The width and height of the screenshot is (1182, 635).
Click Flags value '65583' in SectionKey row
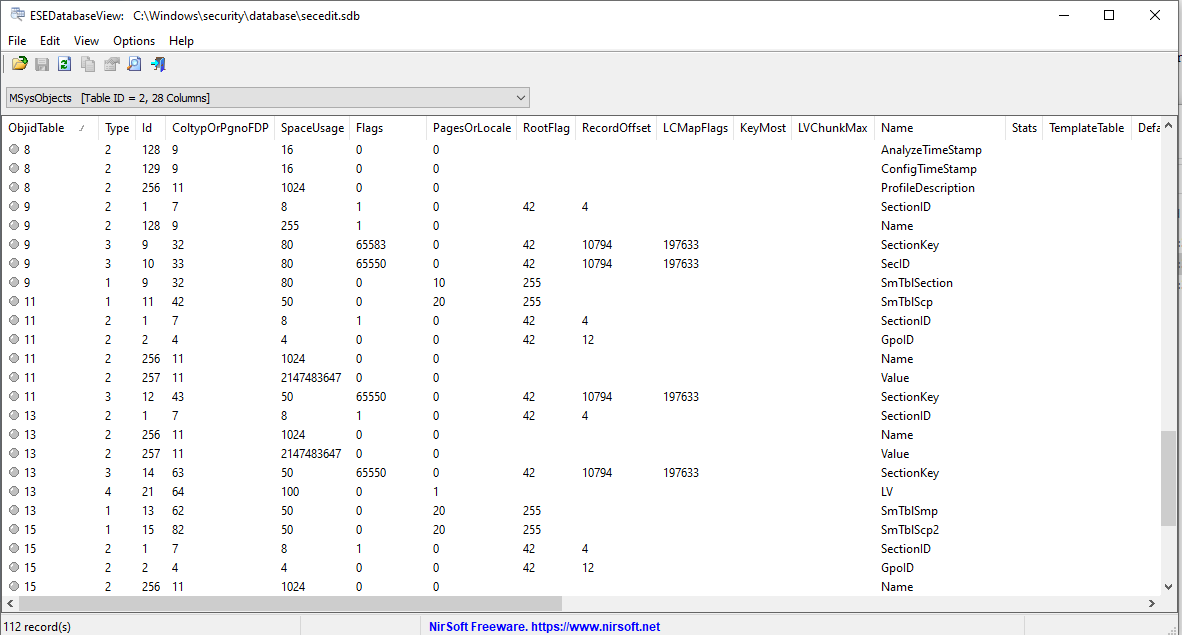(371, 245)
